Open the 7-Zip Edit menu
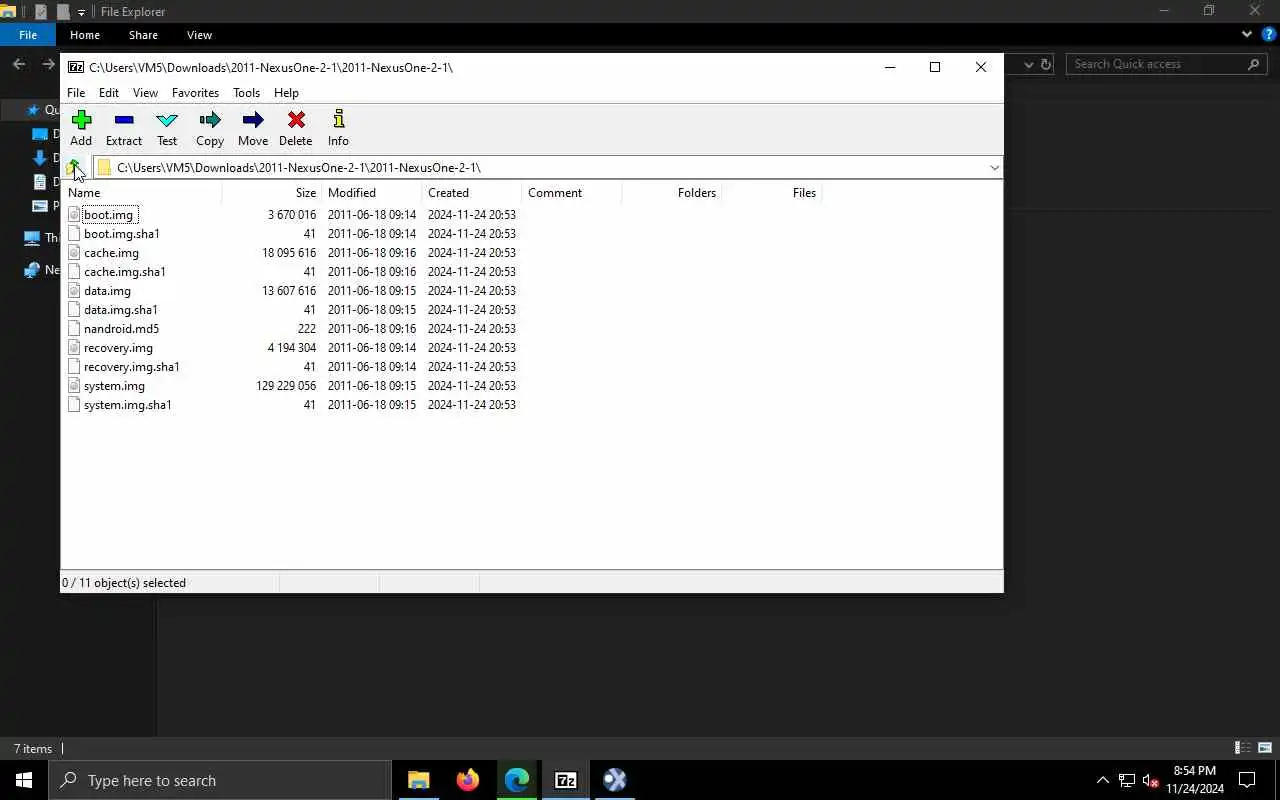Image resolution: width=1280 pixels, height=800 pixels. 109,93
